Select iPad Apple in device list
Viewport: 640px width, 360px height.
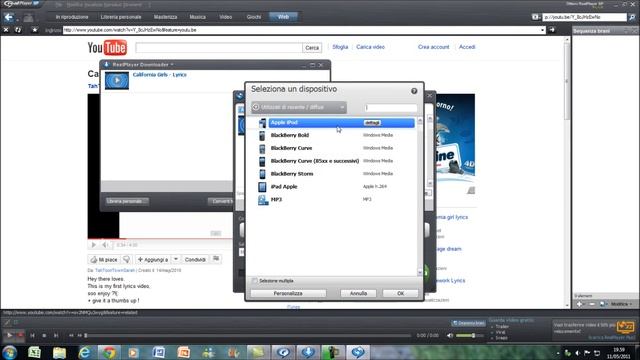284,187
